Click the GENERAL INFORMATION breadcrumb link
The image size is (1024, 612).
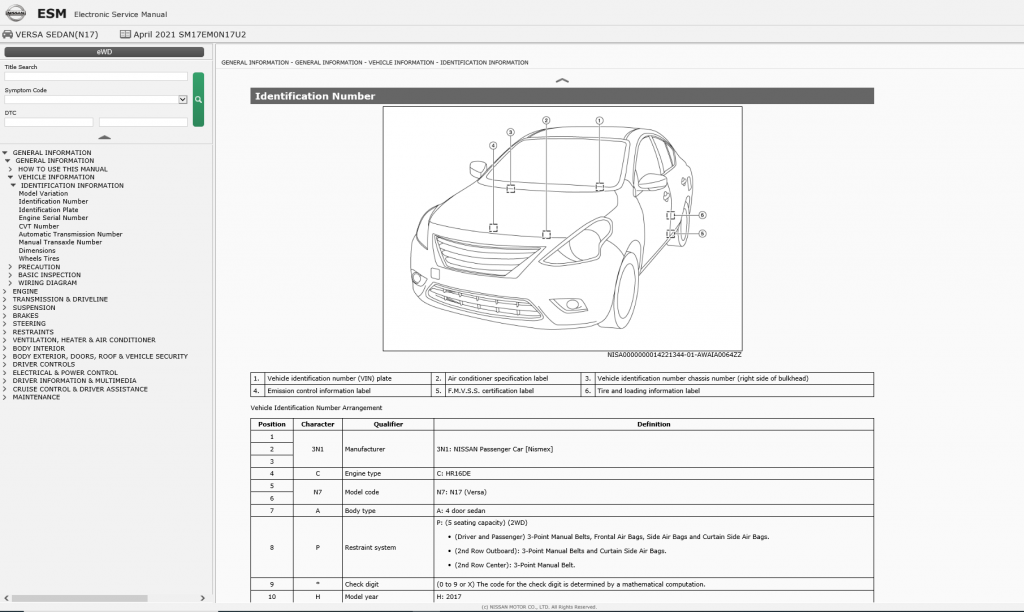click(x=258, y=62)
